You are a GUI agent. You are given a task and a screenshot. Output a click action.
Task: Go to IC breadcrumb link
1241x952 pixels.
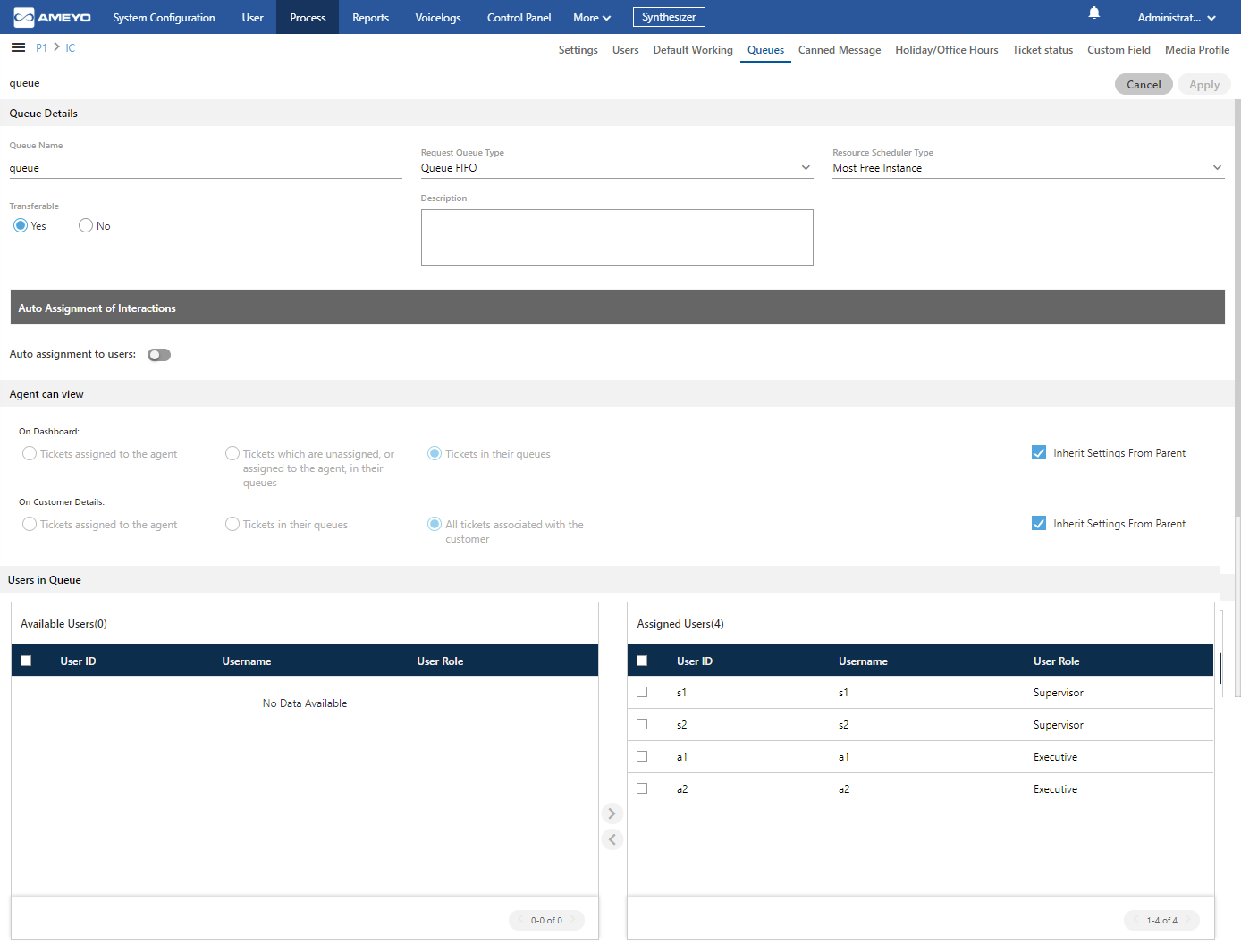pos(71,48)
